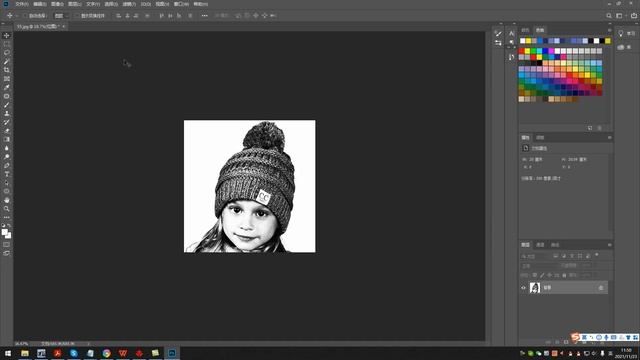Viewport: 640px width, 360px height.
Task: Open the Image menu
Action: click(57, 4)
